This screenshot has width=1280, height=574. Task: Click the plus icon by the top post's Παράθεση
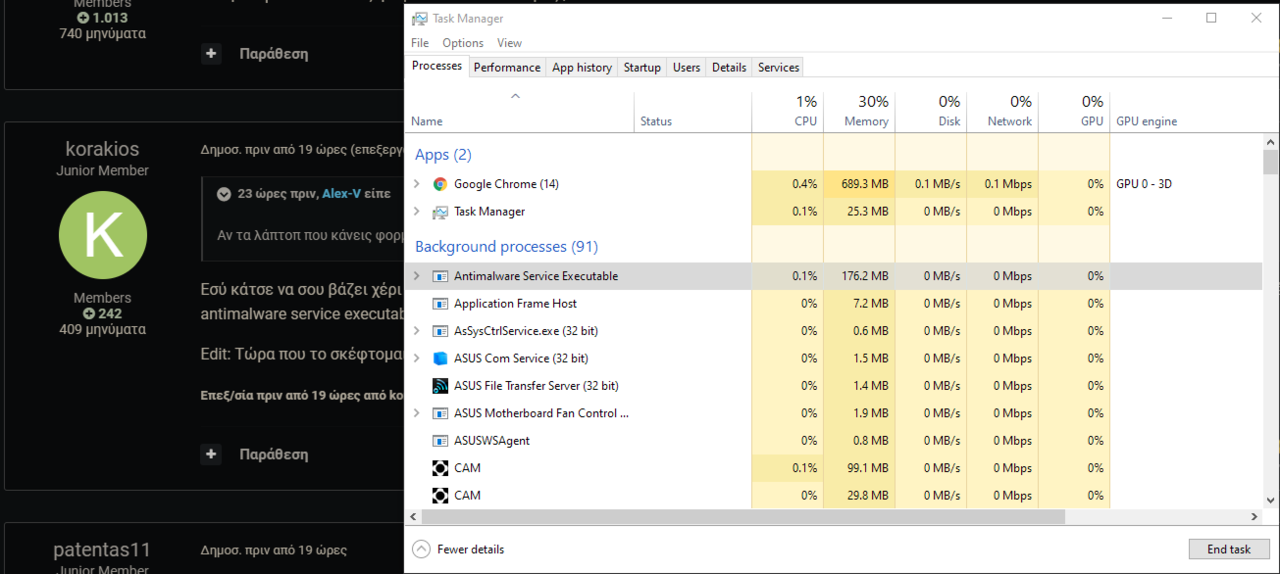(211, 54)
